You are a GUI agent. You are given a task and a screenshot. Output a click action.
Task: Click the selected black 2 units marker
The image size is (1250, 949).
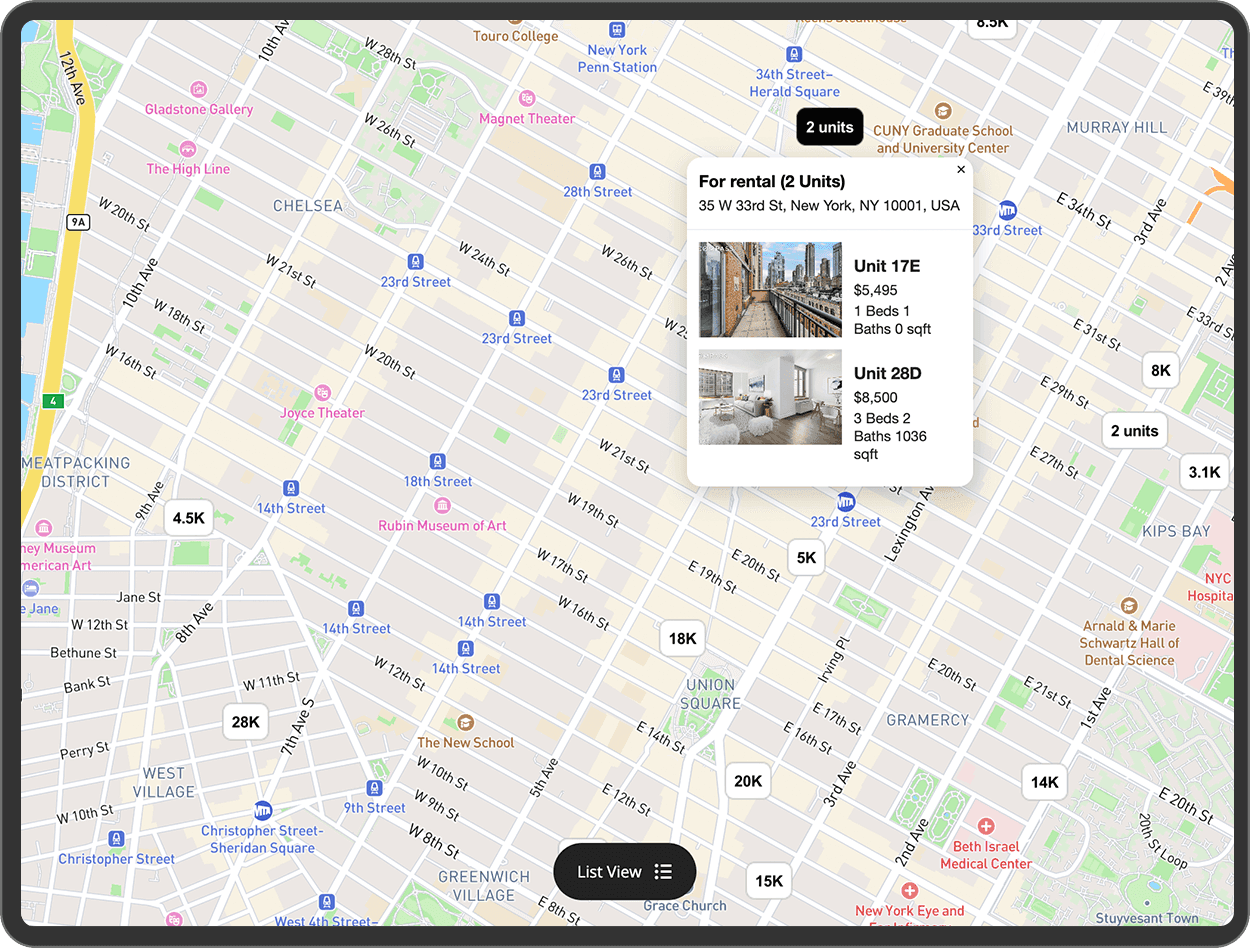point(829,127)
